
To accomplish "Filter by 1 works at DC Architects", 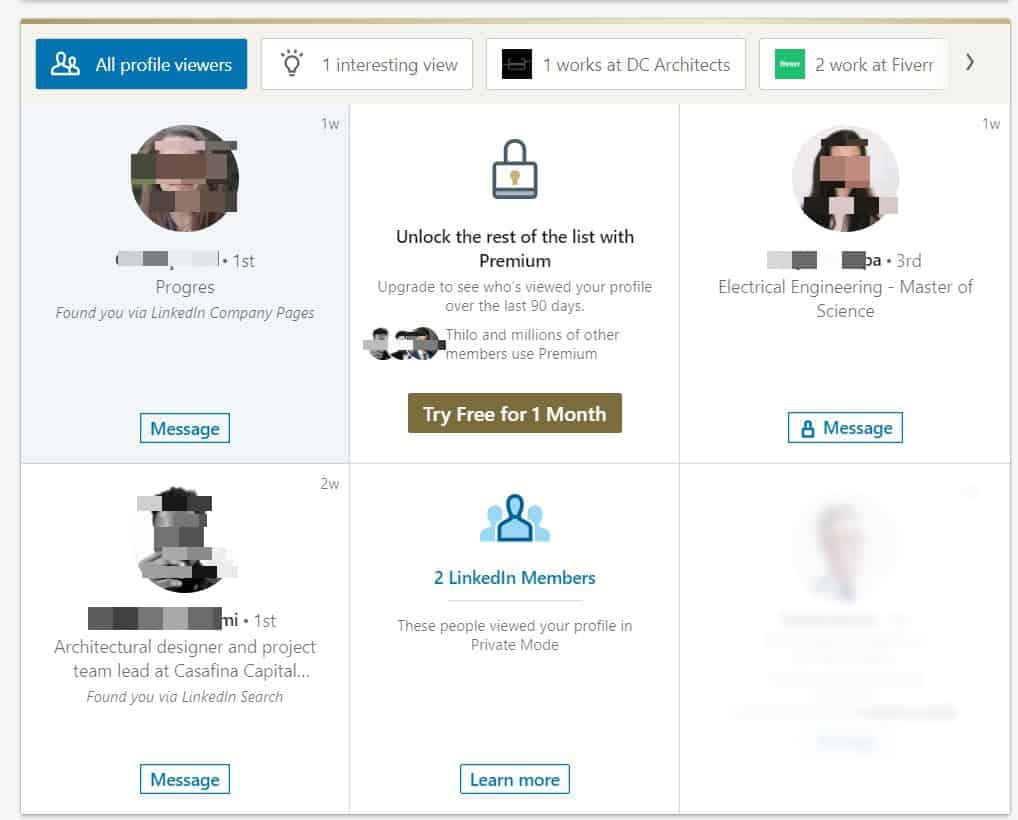I will [615, 64].
